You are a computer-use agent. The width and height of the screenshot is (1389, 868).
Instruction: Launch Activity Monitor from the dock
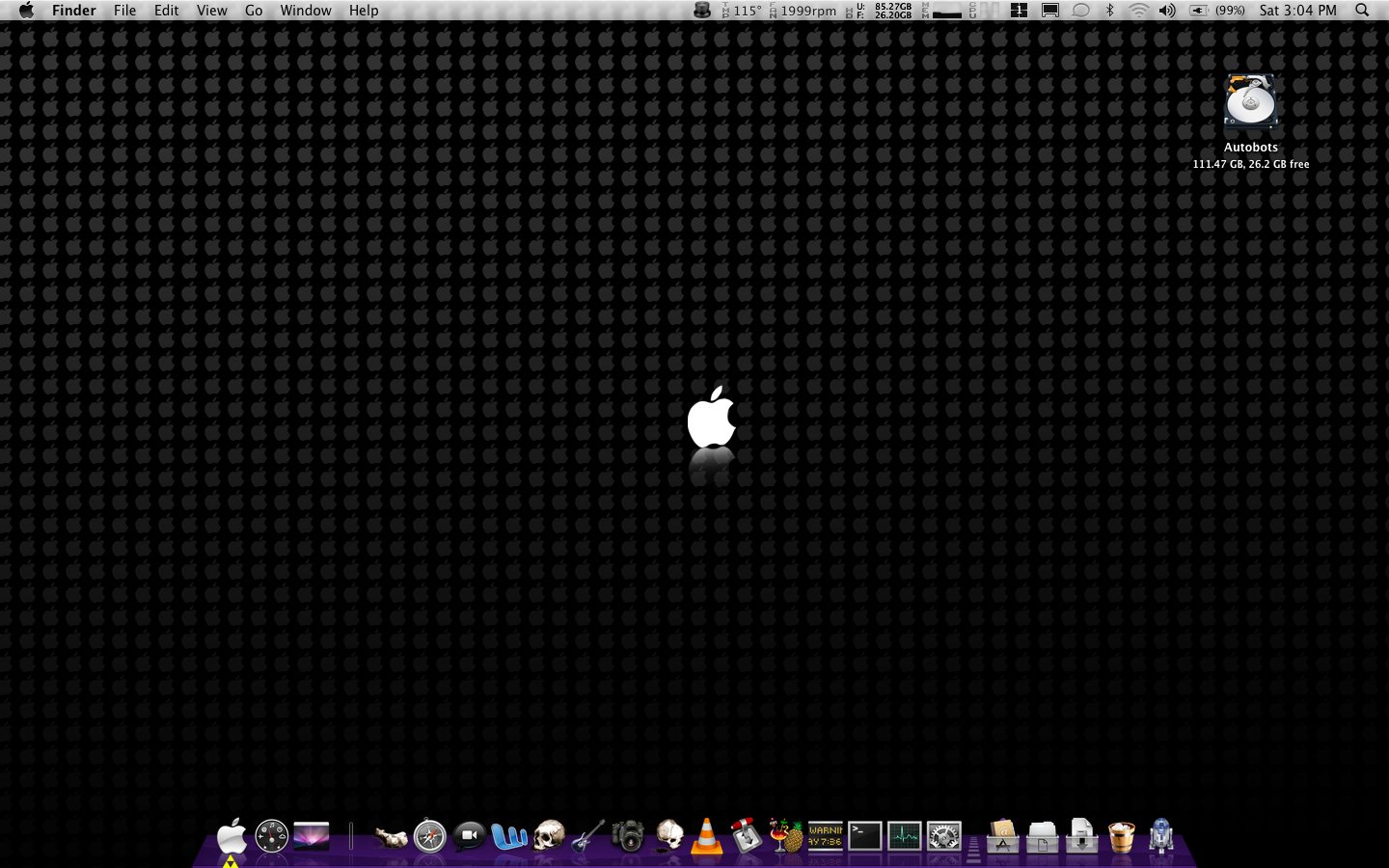pyautogui.click(x=905, y=836)
